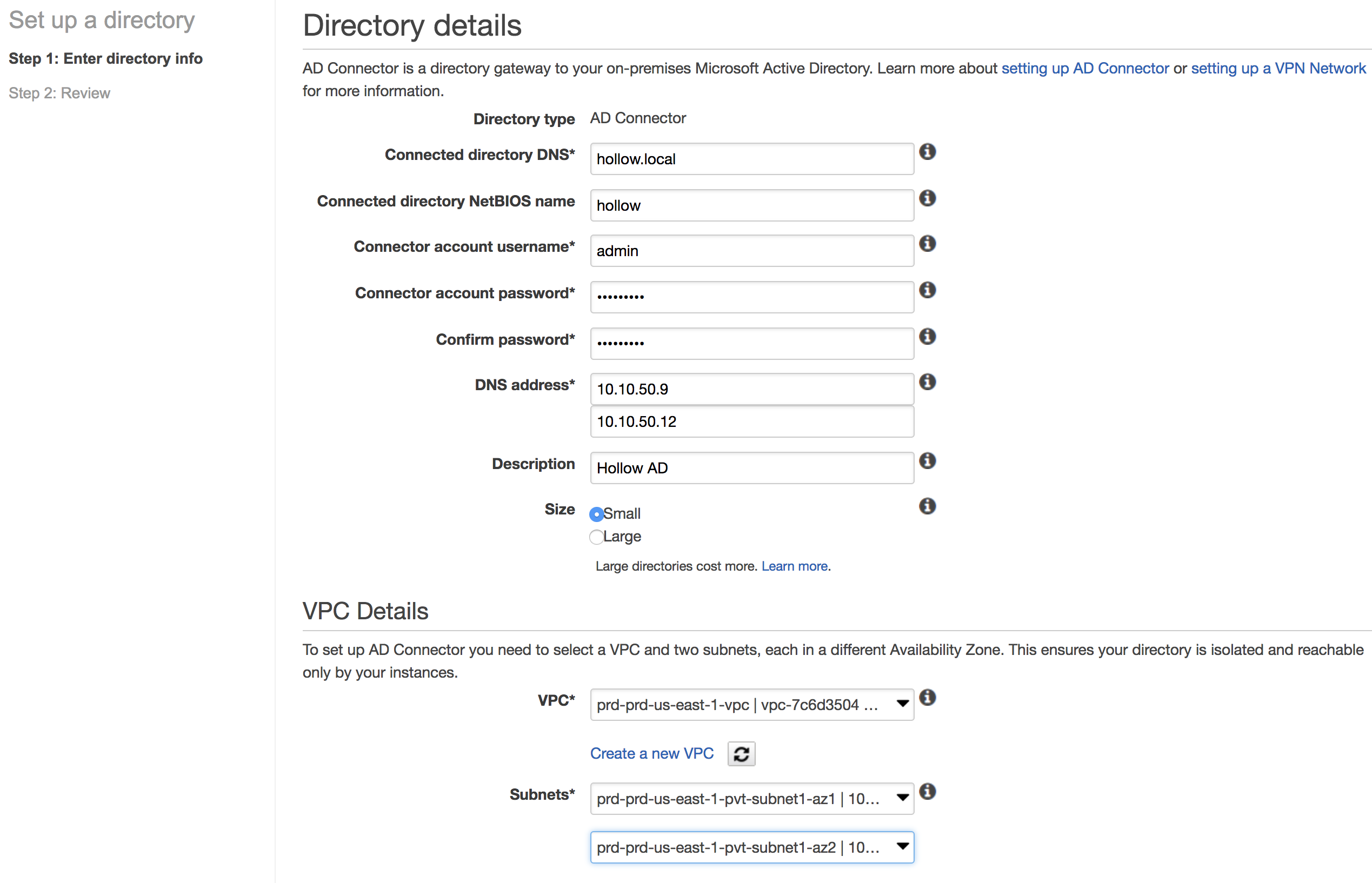Select the Large size radio button
Screen dimensions: 1372x883
point(596,537)
